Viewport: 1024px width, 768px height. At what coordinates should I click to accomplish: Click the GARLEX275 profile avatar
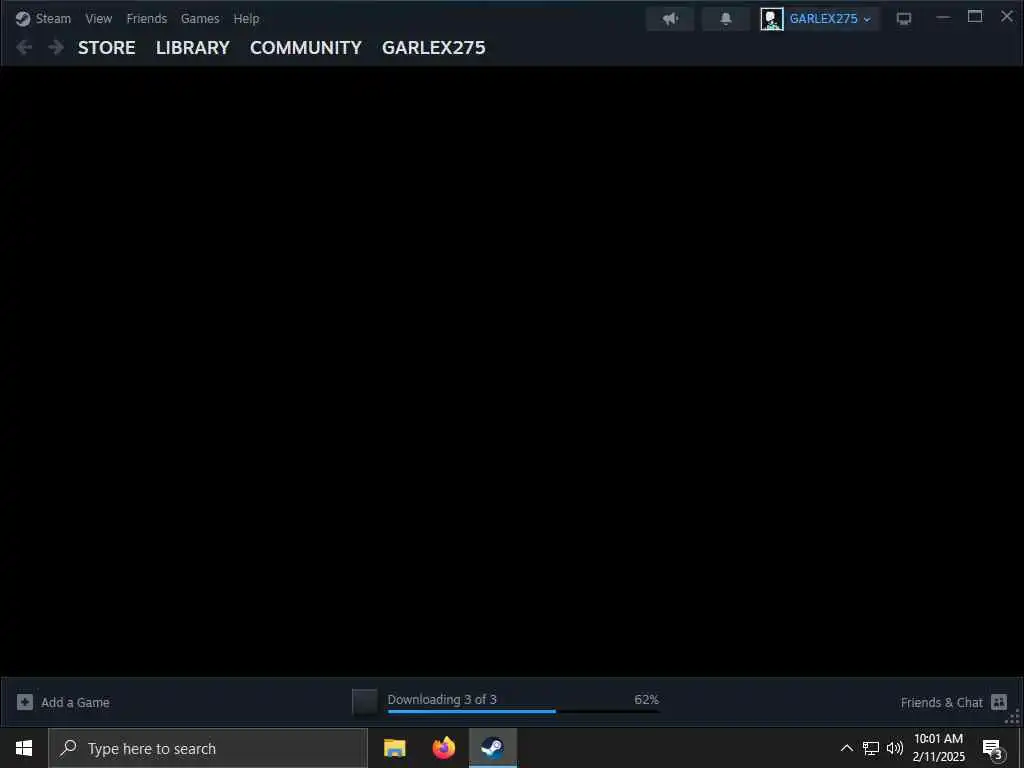pyautogui.click(x=772, y=19)
